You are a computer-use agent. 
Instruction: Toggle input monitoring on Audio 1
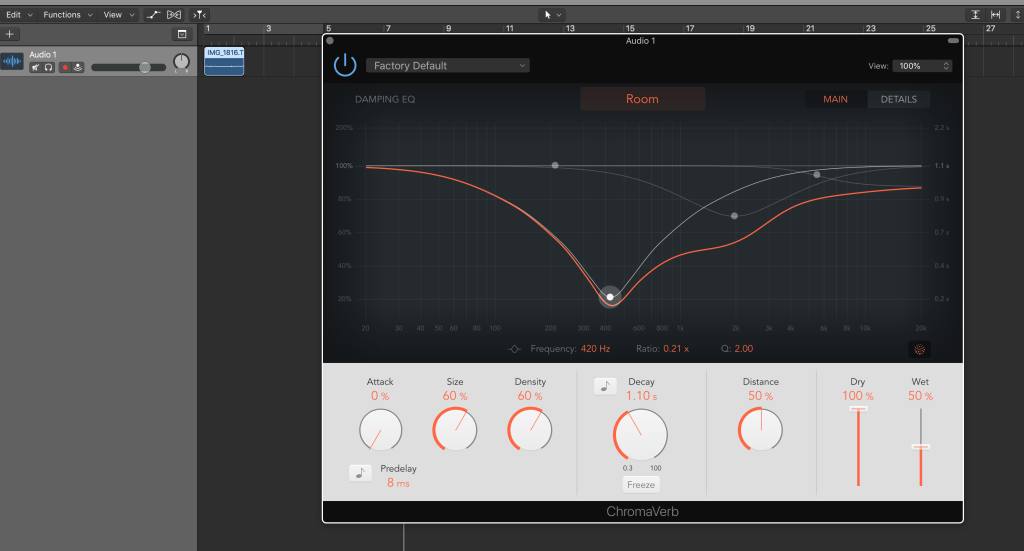pos(78,67)
